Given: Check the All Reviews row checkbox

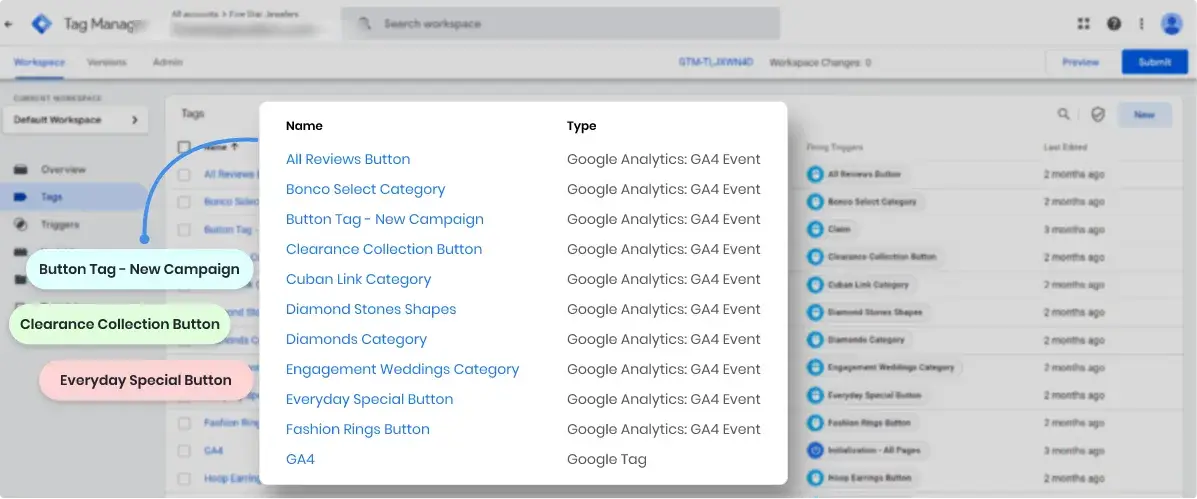Looking at the screenshot, I should coord(184,174).
